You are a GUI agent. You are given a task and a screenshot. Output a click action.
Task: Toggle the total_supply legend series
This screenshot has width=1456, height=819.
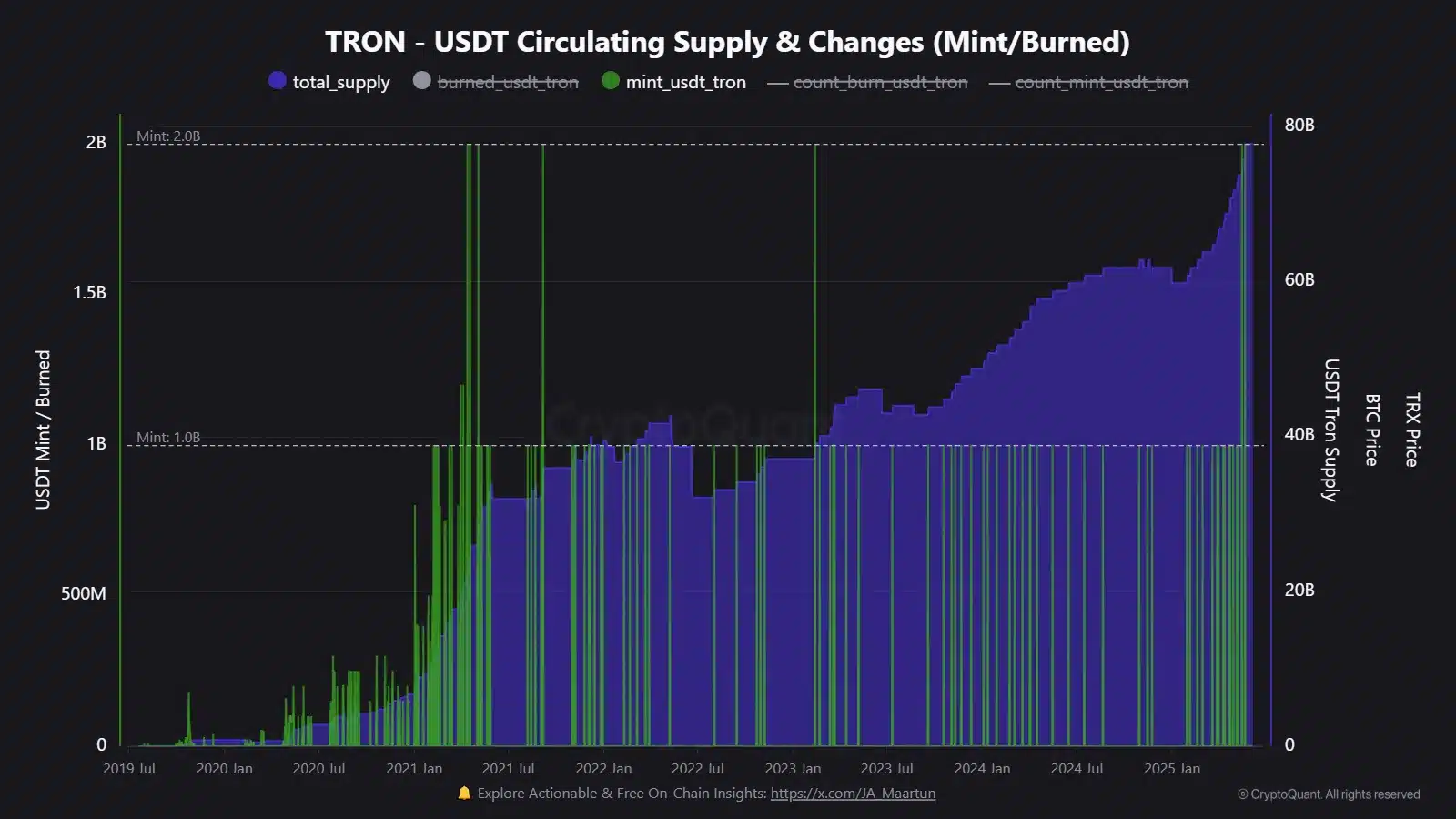pos(329,82)
